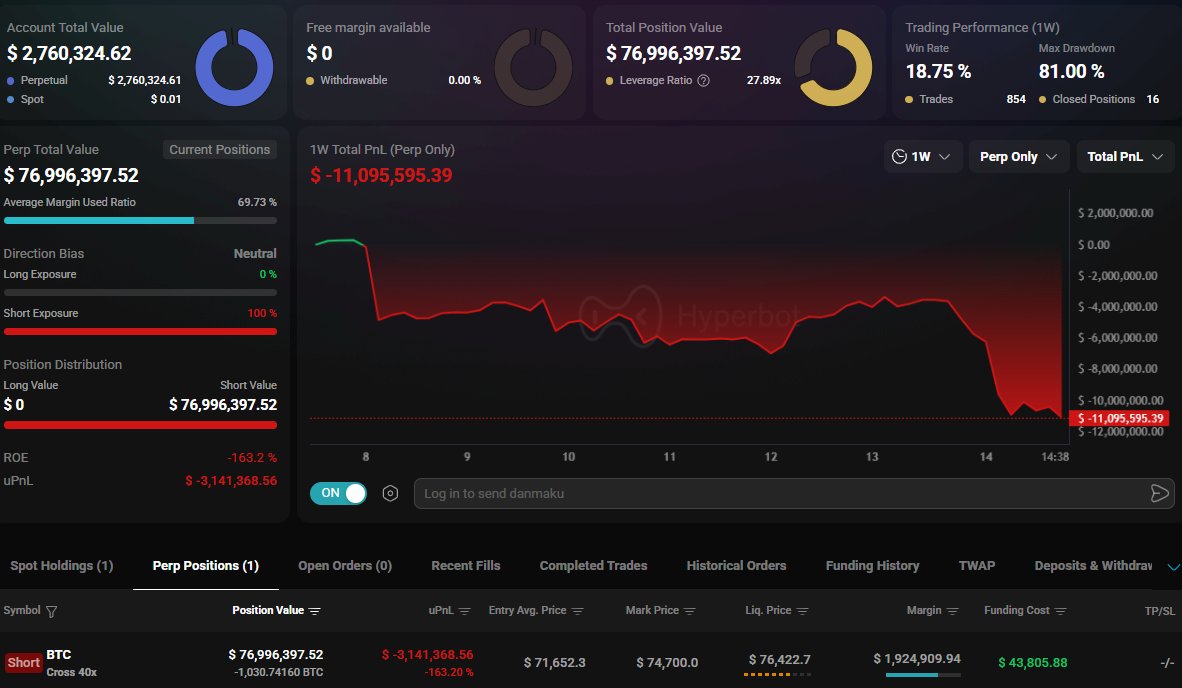Screen dimensions: 1182x688
Task: Send danmaku with the paper plane icon
Action: coord(1159,494)
